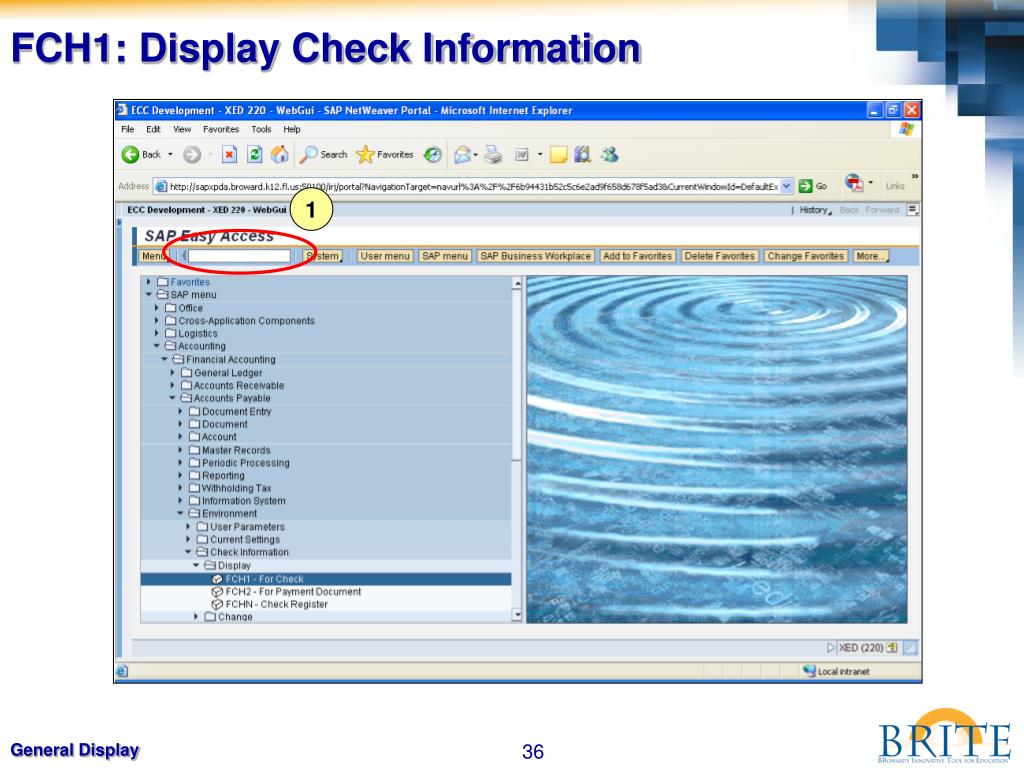
Task: Click the green Go arrow button
Action: (805, 186)
